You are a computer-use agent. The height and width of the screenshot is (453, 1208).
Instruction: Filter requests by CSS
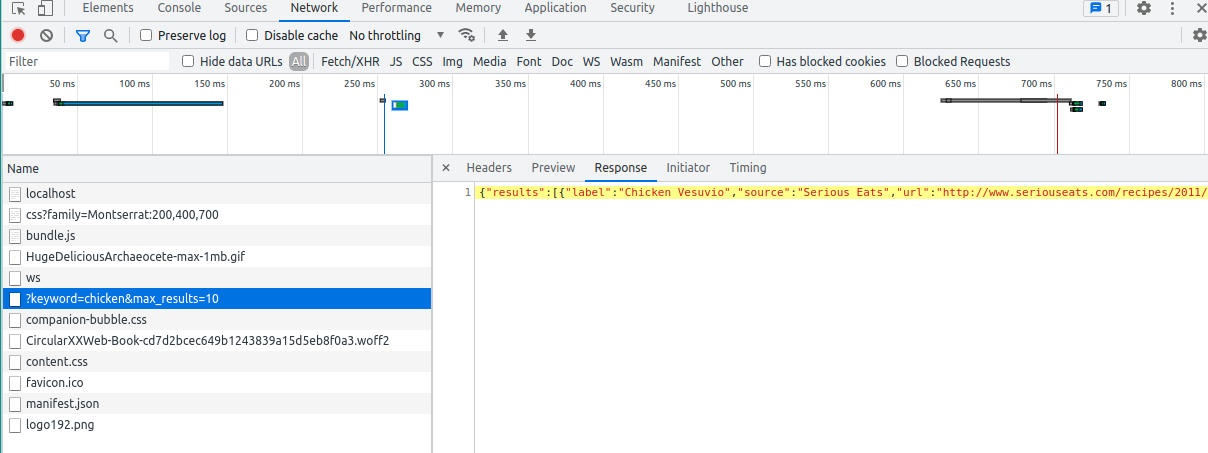422,61
